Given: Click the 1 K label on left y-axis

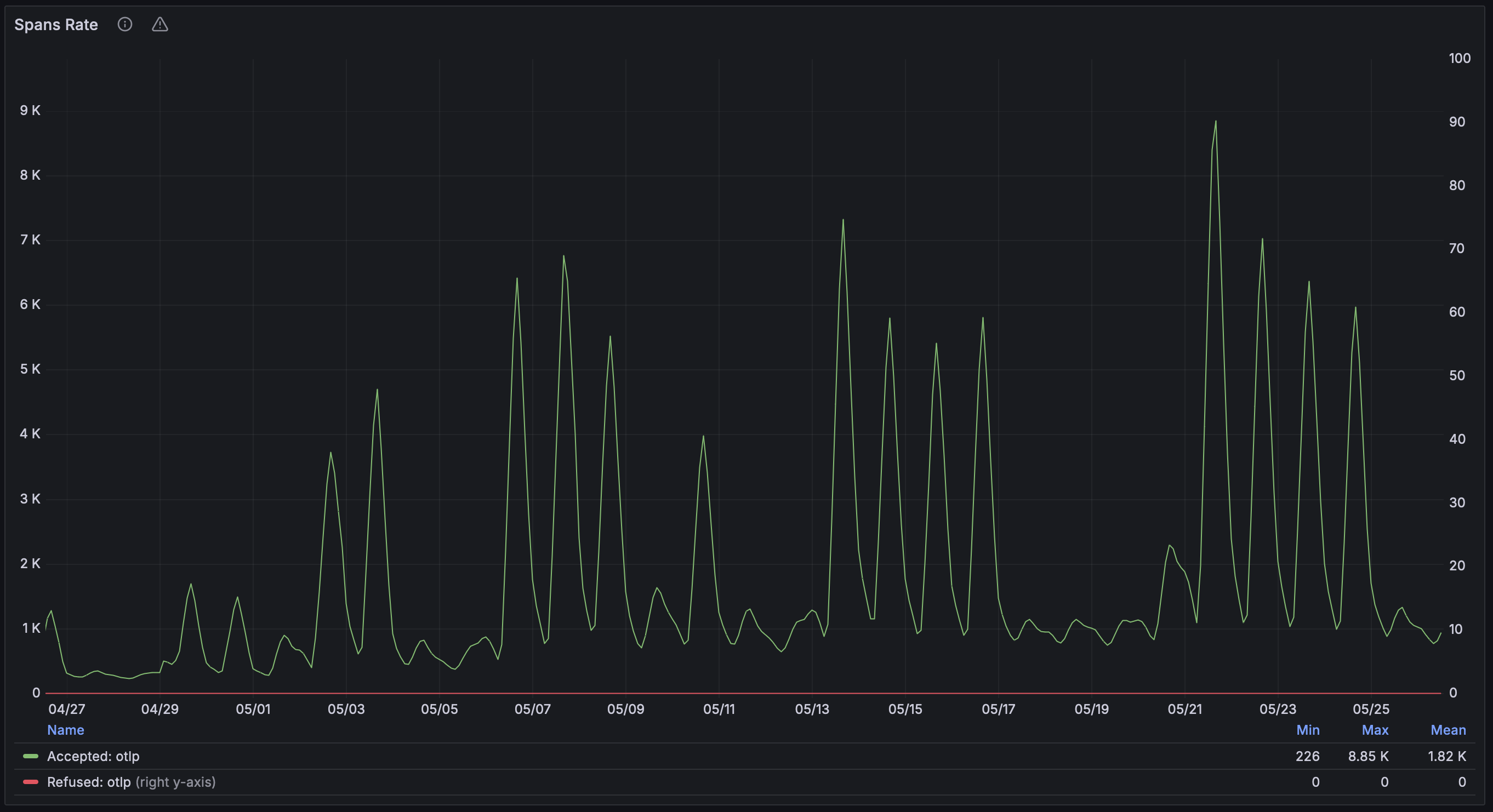Looking at the screenshot, I should click(x=31, y=628).
